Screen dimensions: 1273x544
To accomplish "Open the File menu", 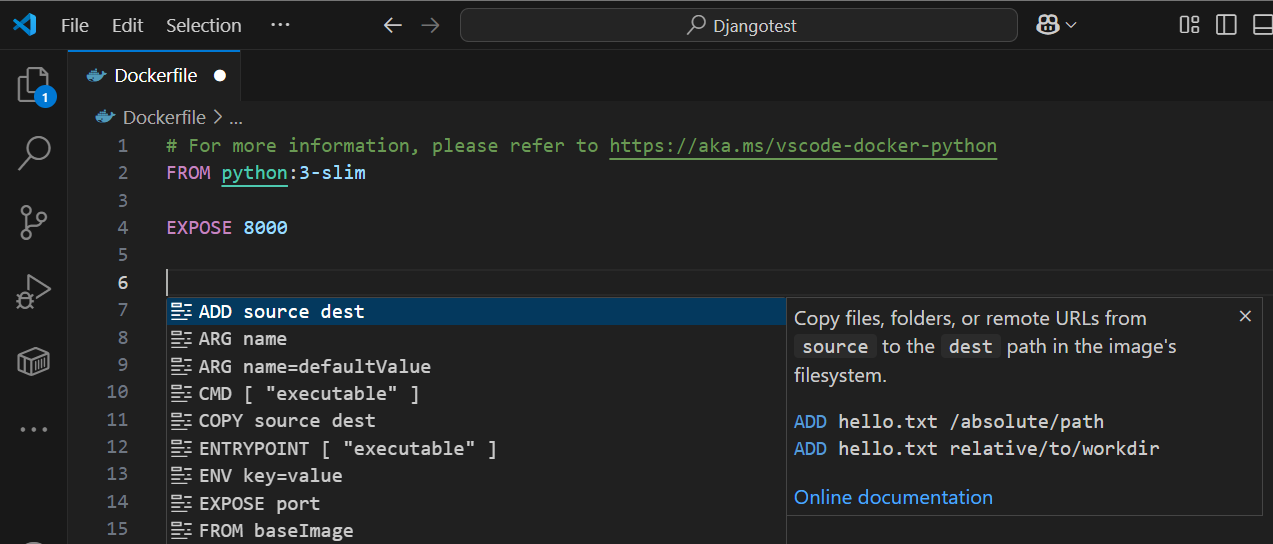I will pos(75,25).
